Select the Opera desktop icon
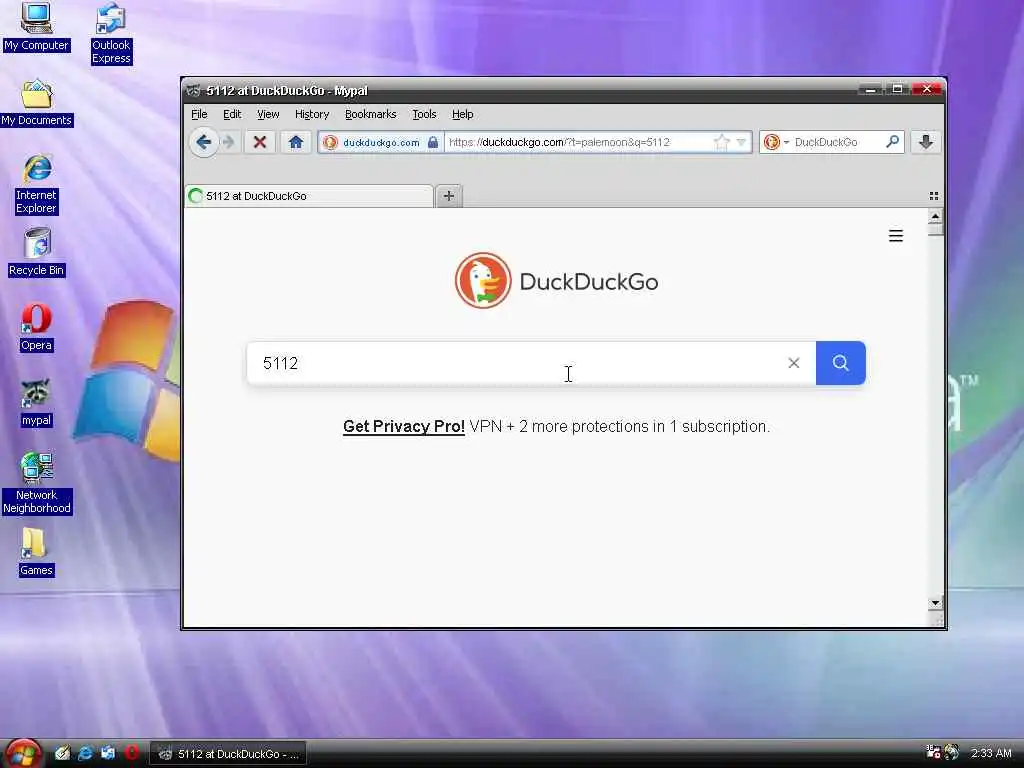This screenshot has height=768, width=1024. (36, 328)
